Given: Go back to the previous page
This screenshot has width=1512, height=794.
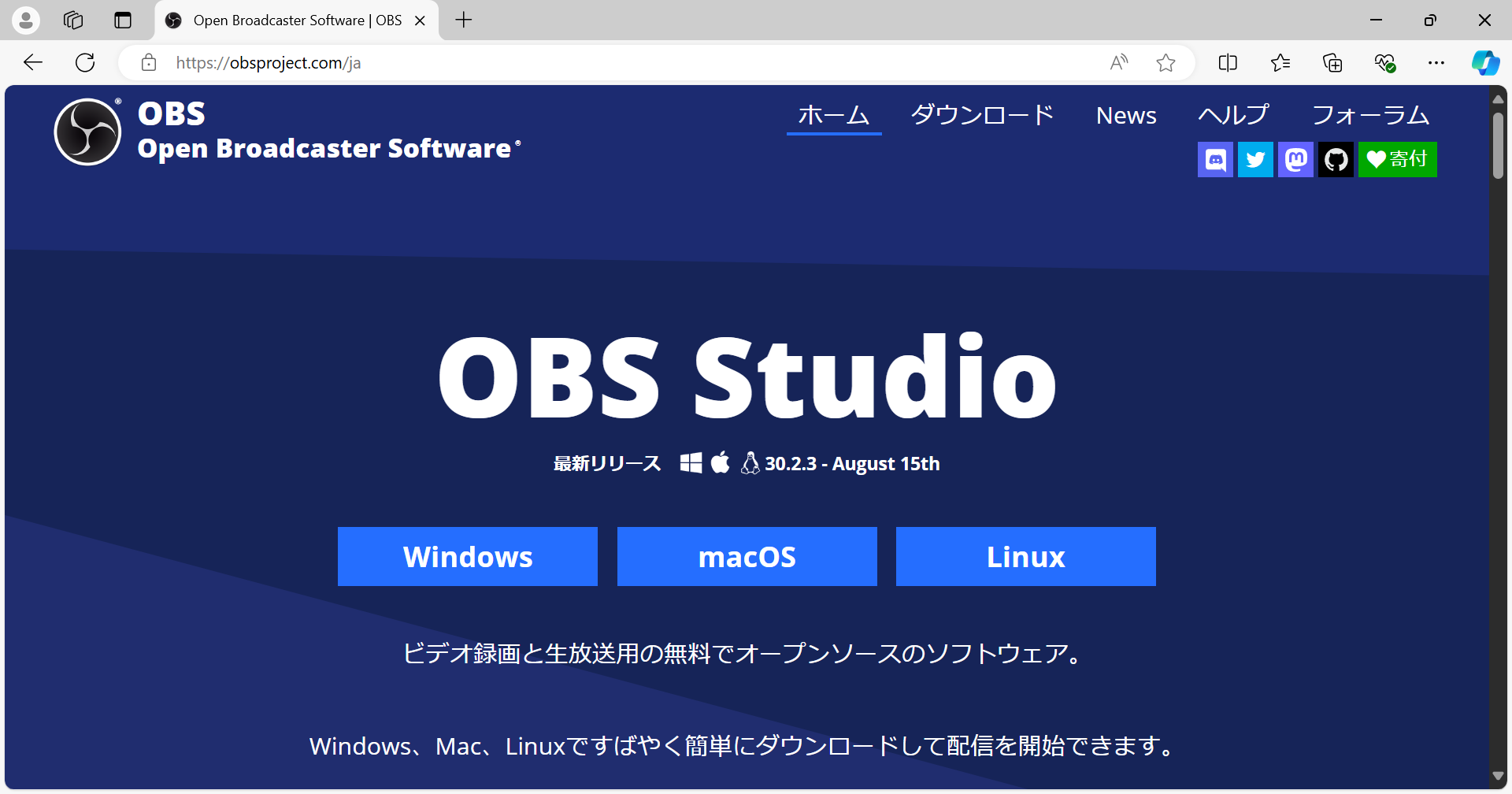Looking at the screenshot, I should (x=33, y=63).
